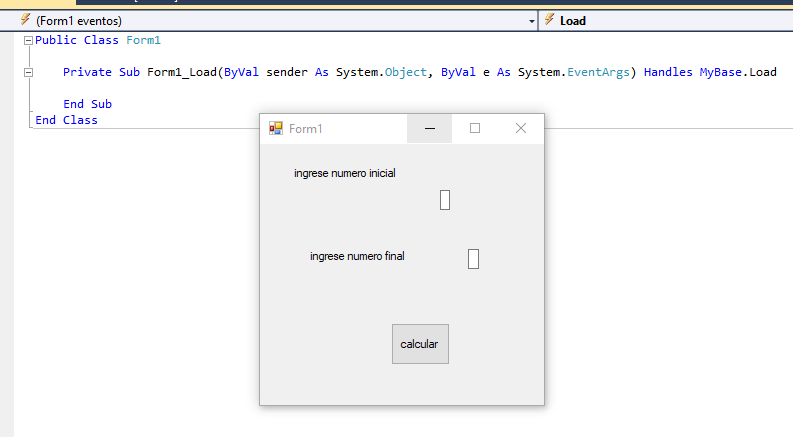Place cursor on the End Class line

pyautogui.click(x=66, y=120)
